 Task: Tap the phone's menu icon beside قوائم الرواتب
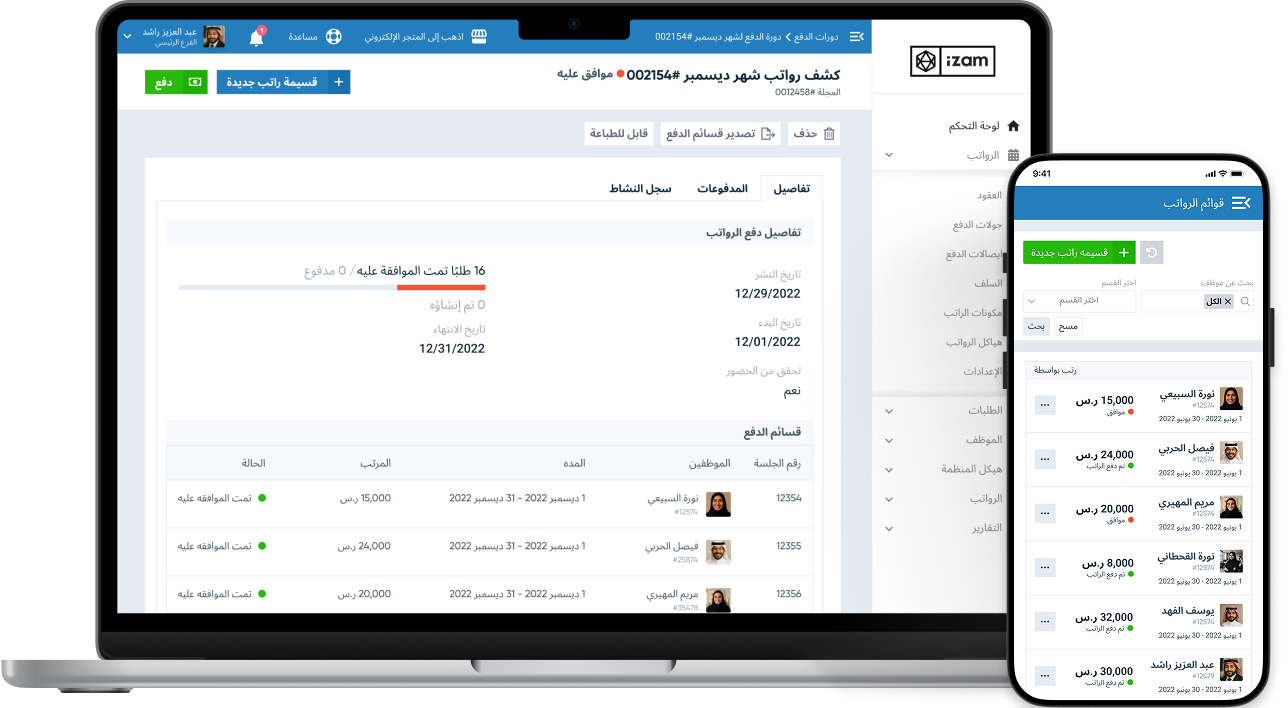(x=1241, y=203)
